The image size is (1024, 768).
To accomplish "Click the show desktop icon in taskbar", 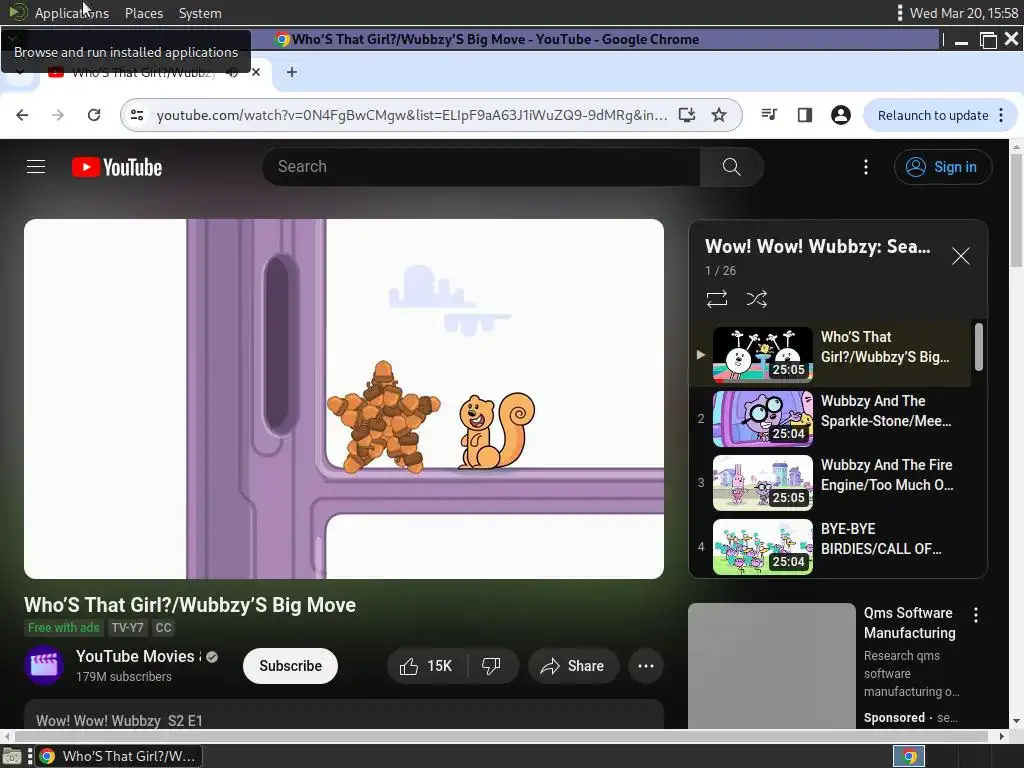I will [12, 756].
